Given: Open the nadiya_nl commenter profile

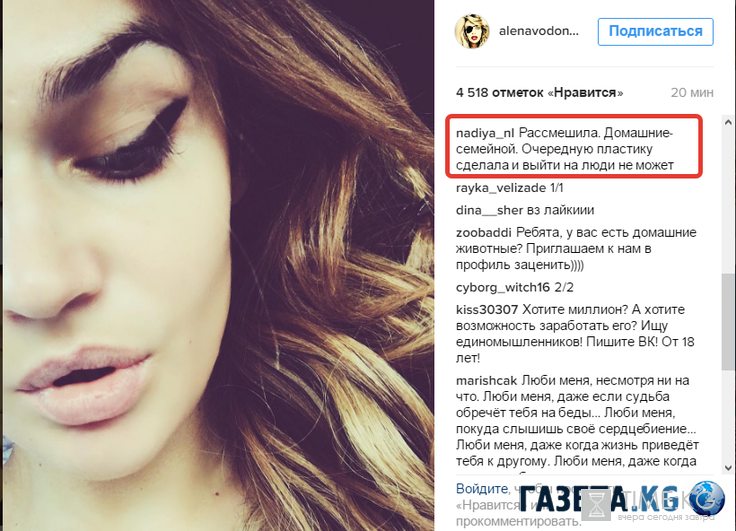Looking at the screenshot, I should tap(485, 133).
